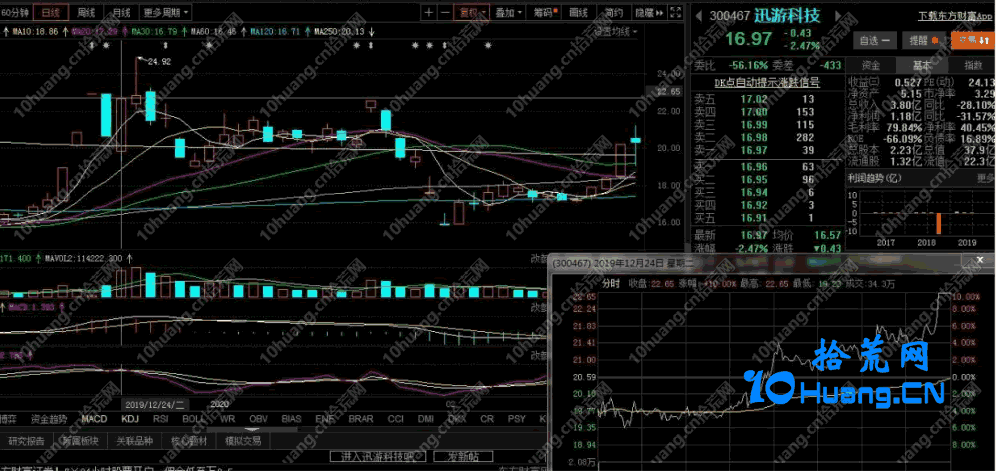Close the 分时 popup window

click(x=981, y=259)
